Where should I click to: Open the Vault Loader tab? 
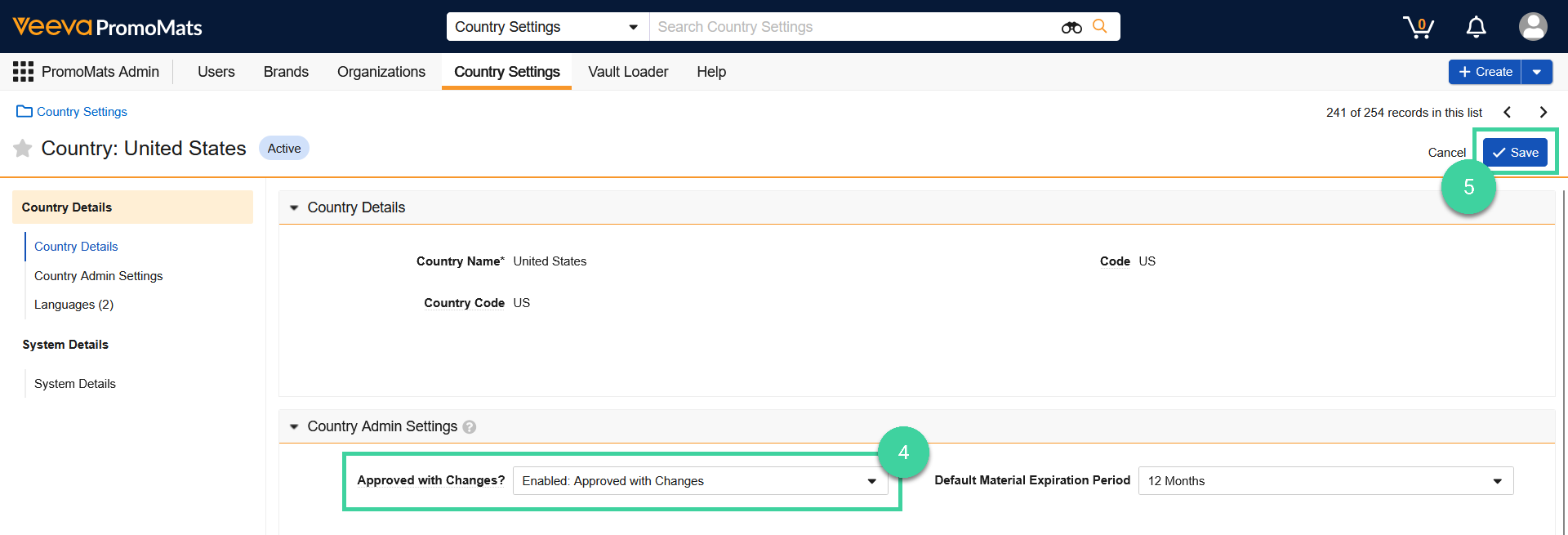(628, 72)
